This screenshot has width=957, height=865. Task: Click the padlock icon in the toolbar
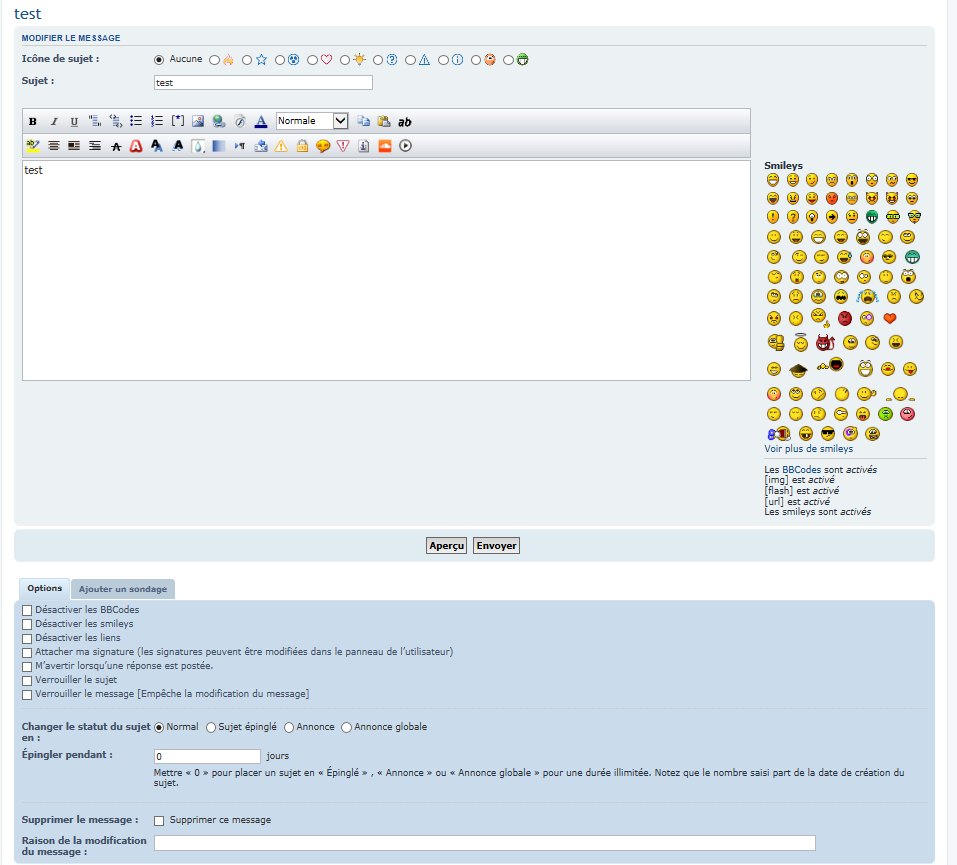click(302, 146)
